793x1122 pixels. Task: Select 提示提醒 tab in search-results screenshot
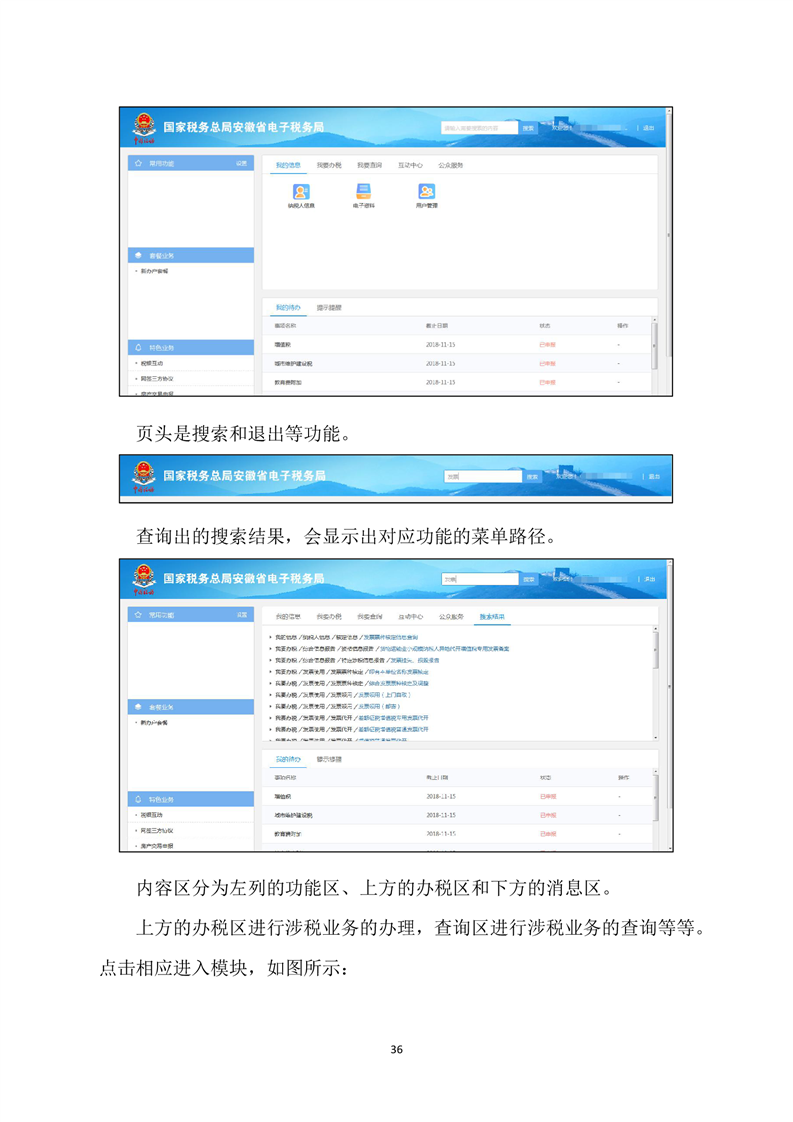pos(329,759)
